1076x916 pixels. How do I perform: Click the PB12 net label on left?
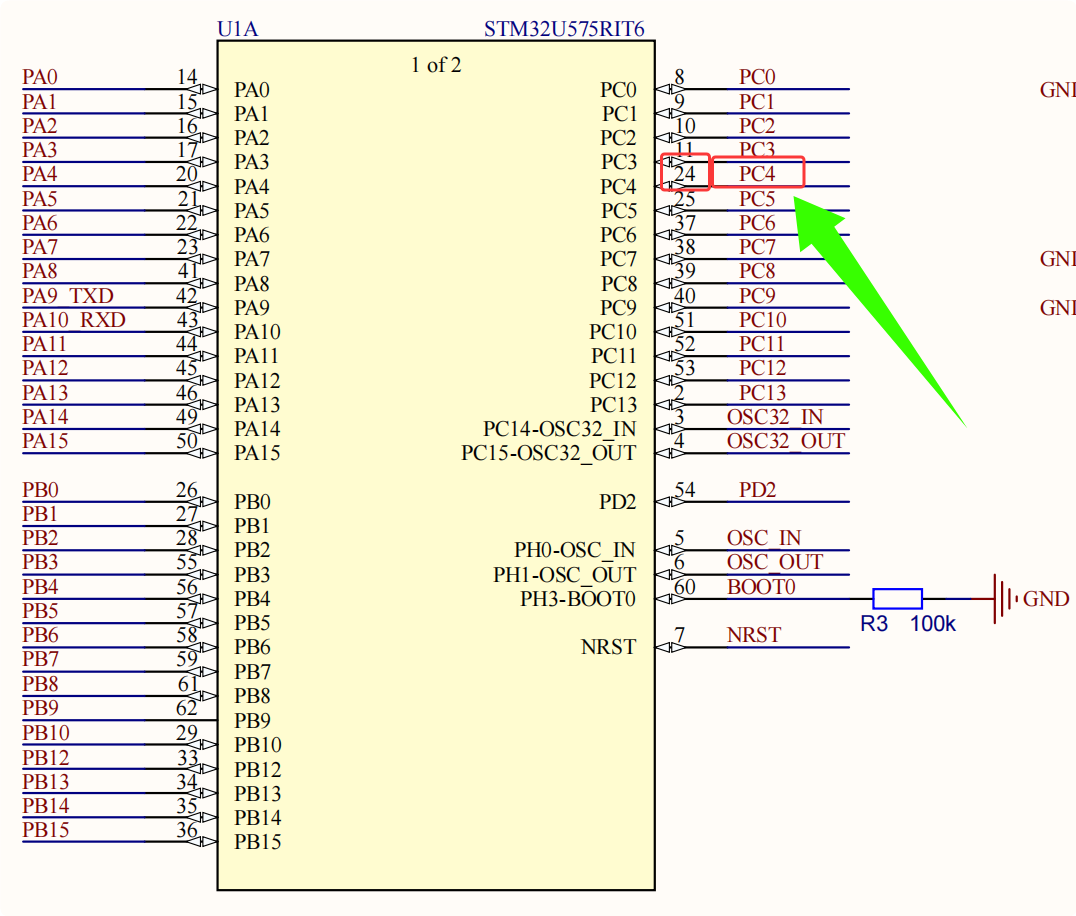click(46, 758)
